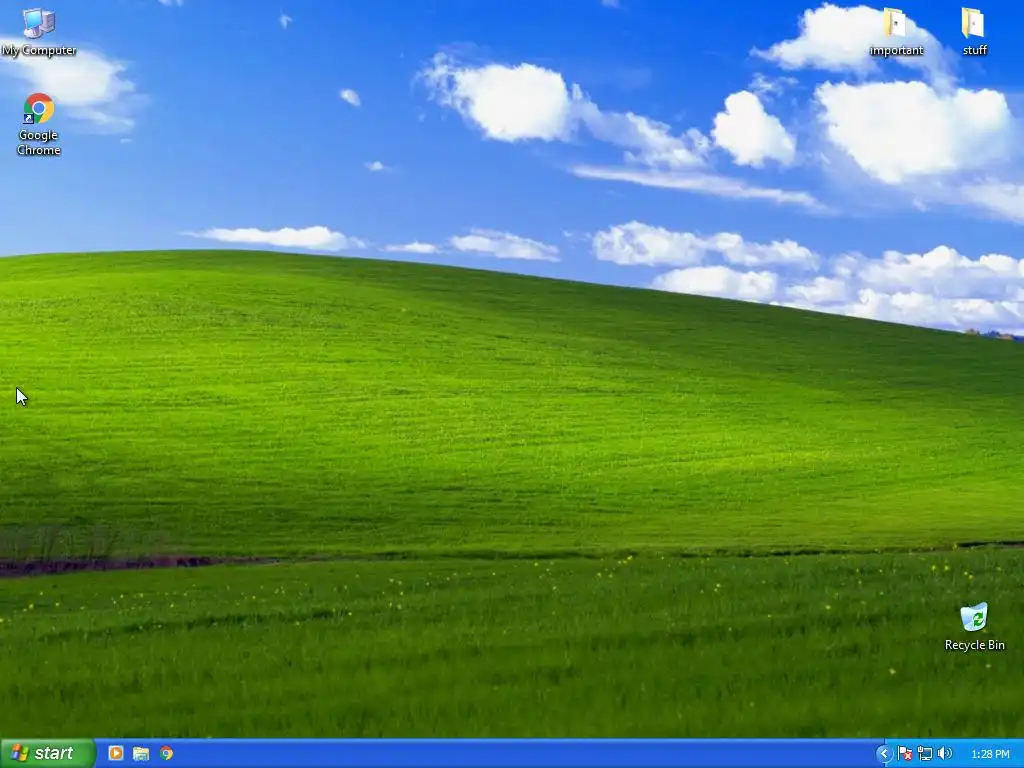Open file explorer from Quick Launch
Image resolution: width=1024 pixels, height=768 pixels.
pos(141,753)
